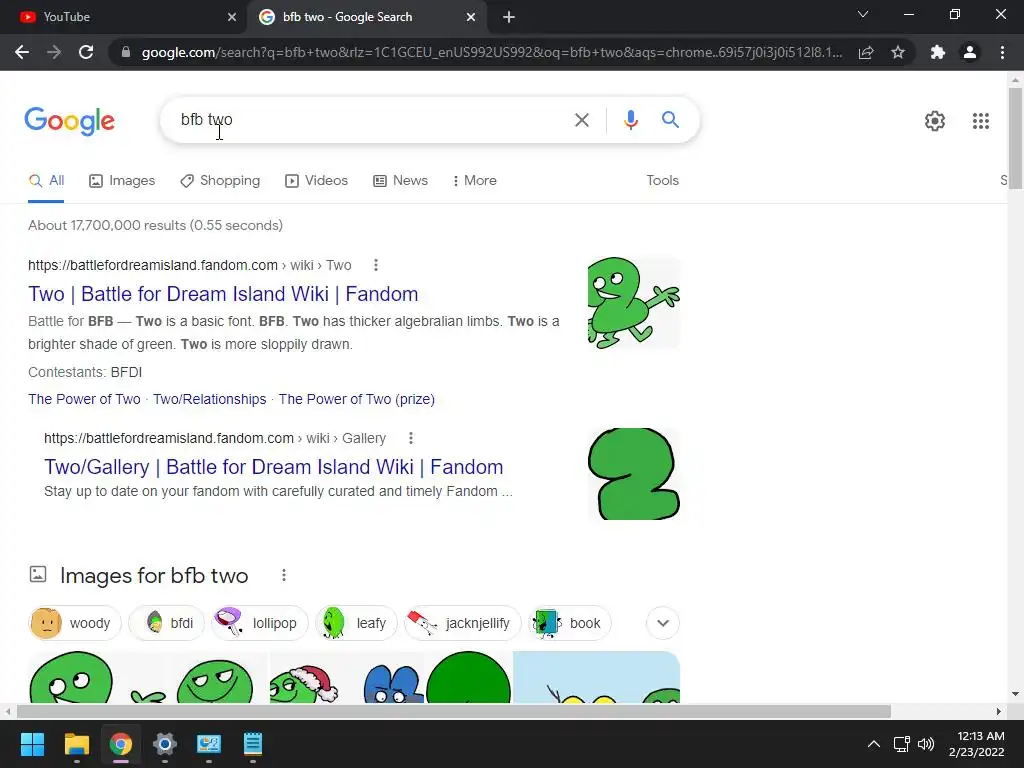Open Google quick settings gear

(935, 121)
